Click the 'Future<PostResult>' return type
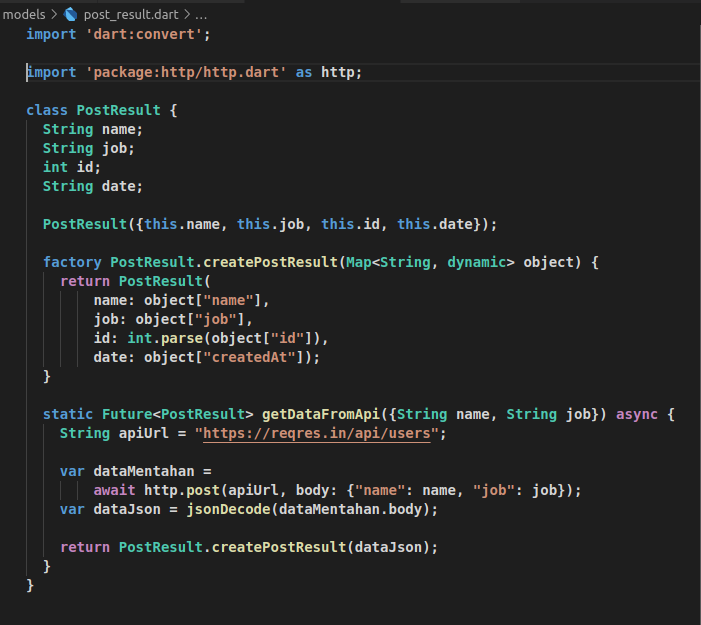701x625 pixels. (177, 414)
